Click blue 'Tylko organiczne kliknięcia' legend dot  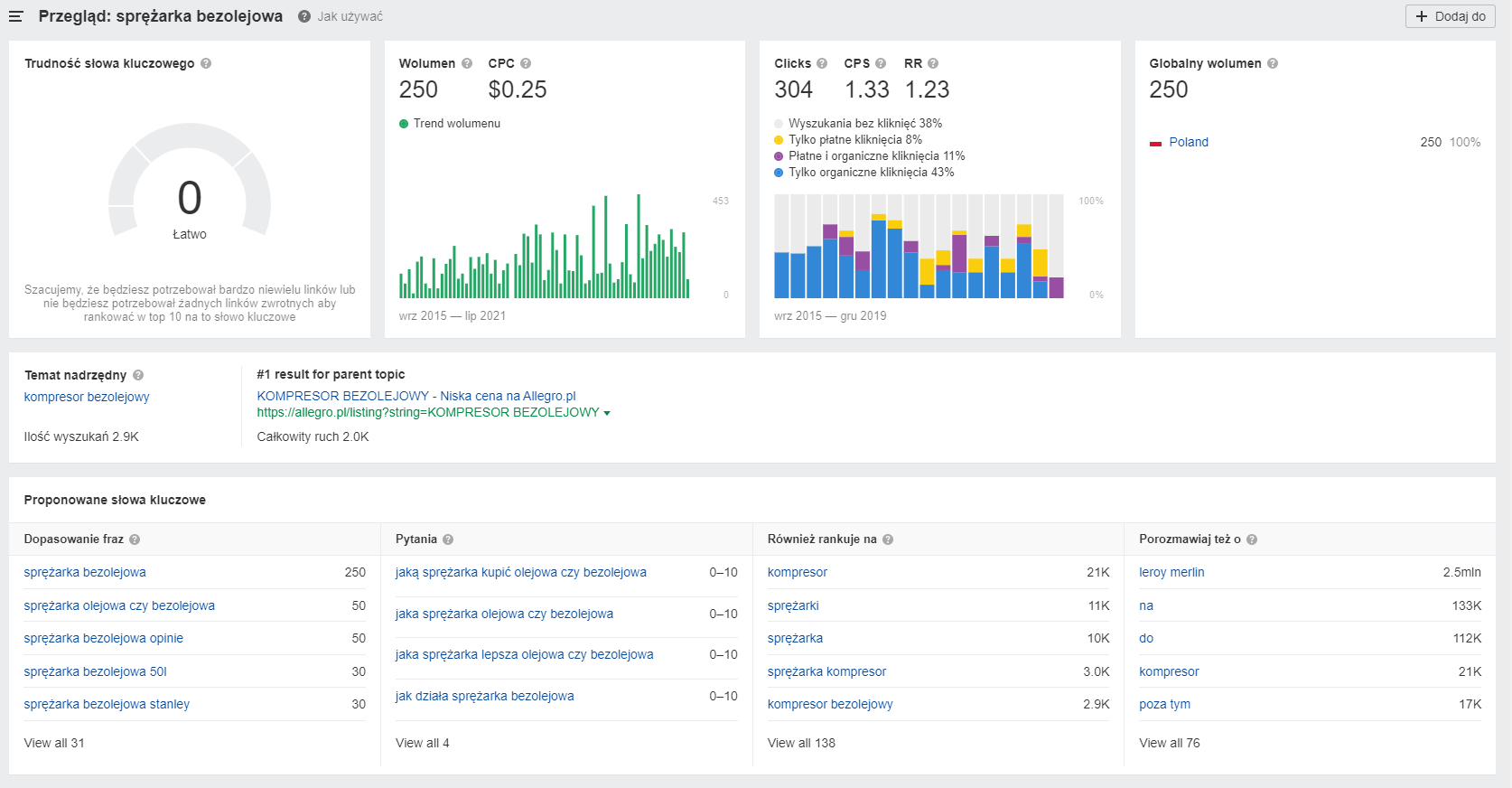click(779, 173)
